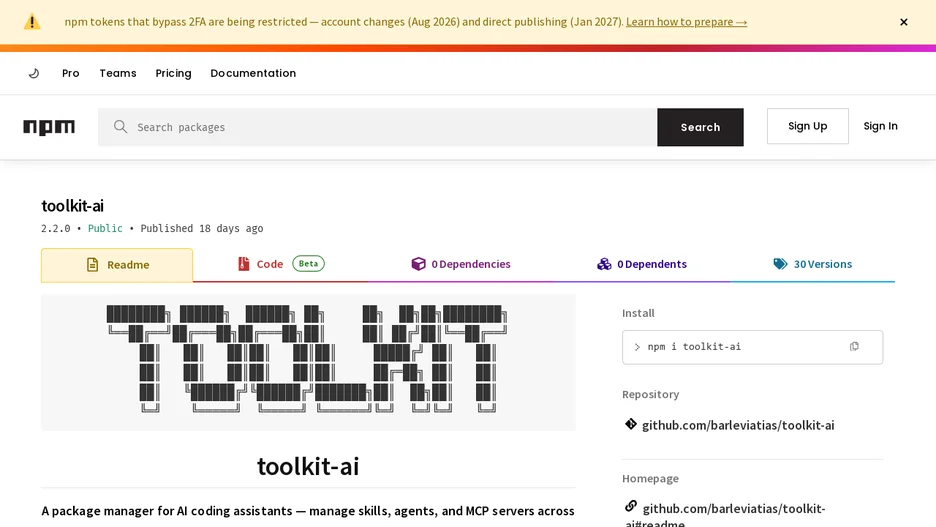
Task: Click the warning triangle icon in the banner
Action: tap(32, 22)
